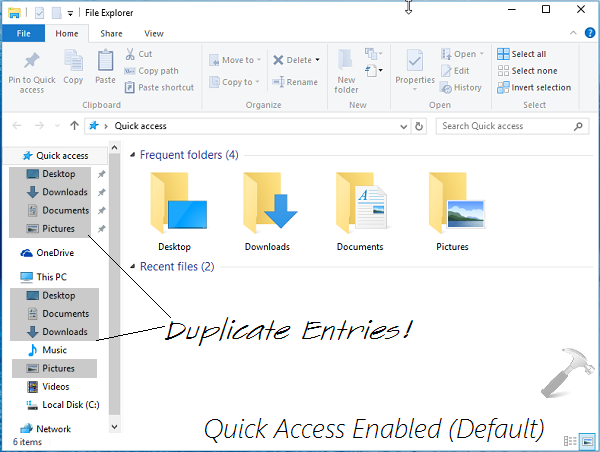Click Properties quick toolbar icon in title bar
Screen dimensions: 600x452
(x=39, y=13)
